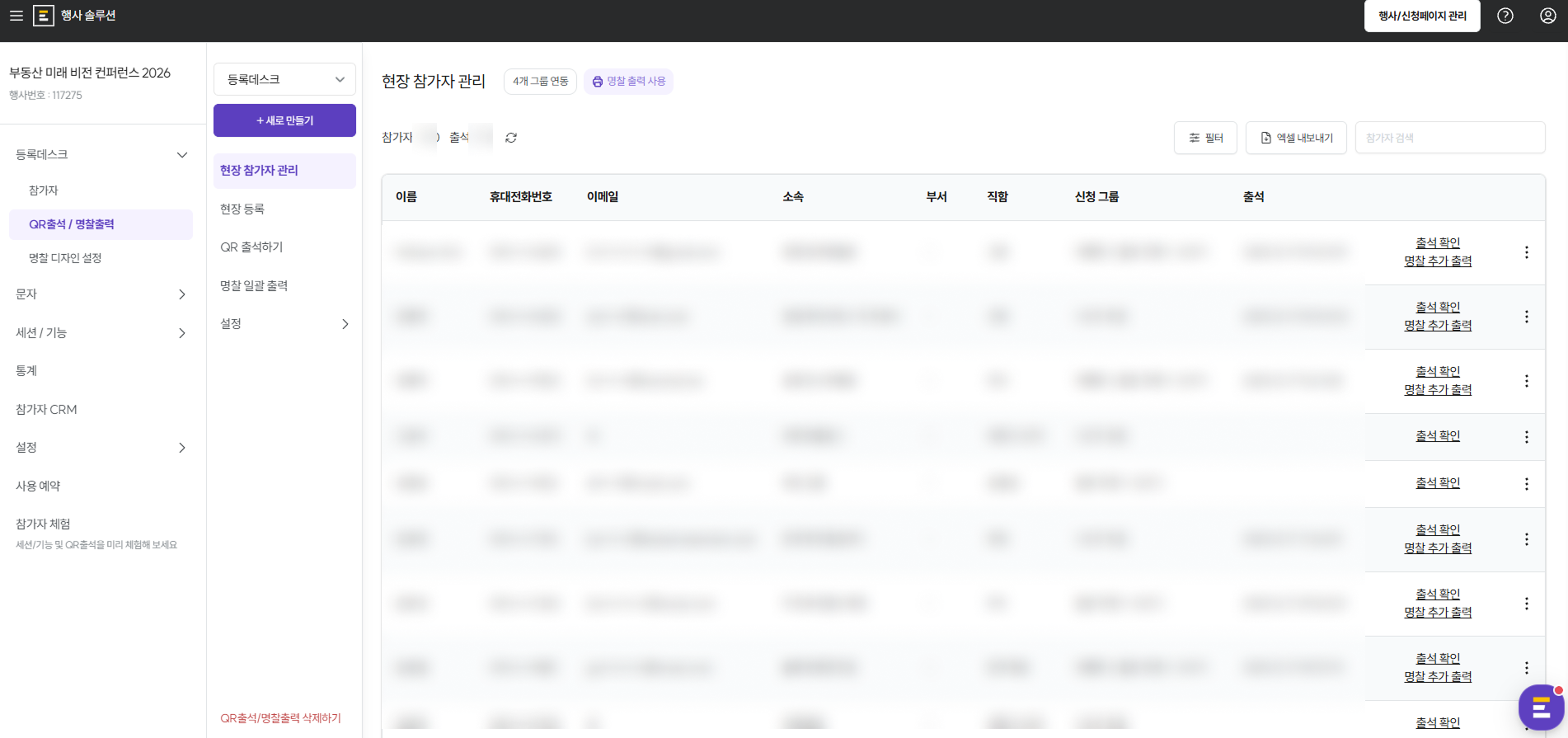Click the 행사 솔루션 logo icon
This screenshot has height=738, width=1568.
44,16
